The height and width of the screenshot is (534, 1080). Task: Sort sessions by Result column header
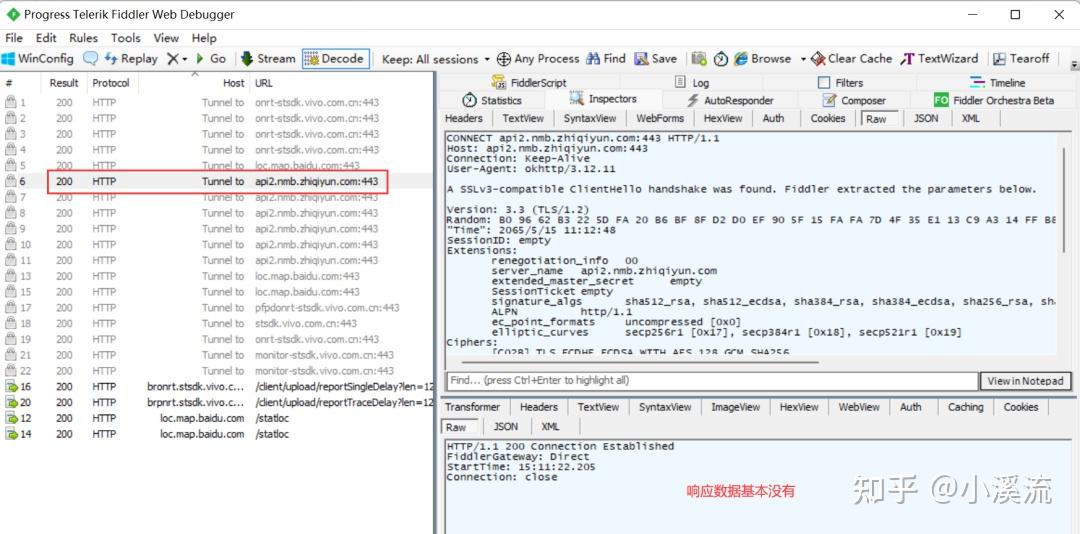64,83
